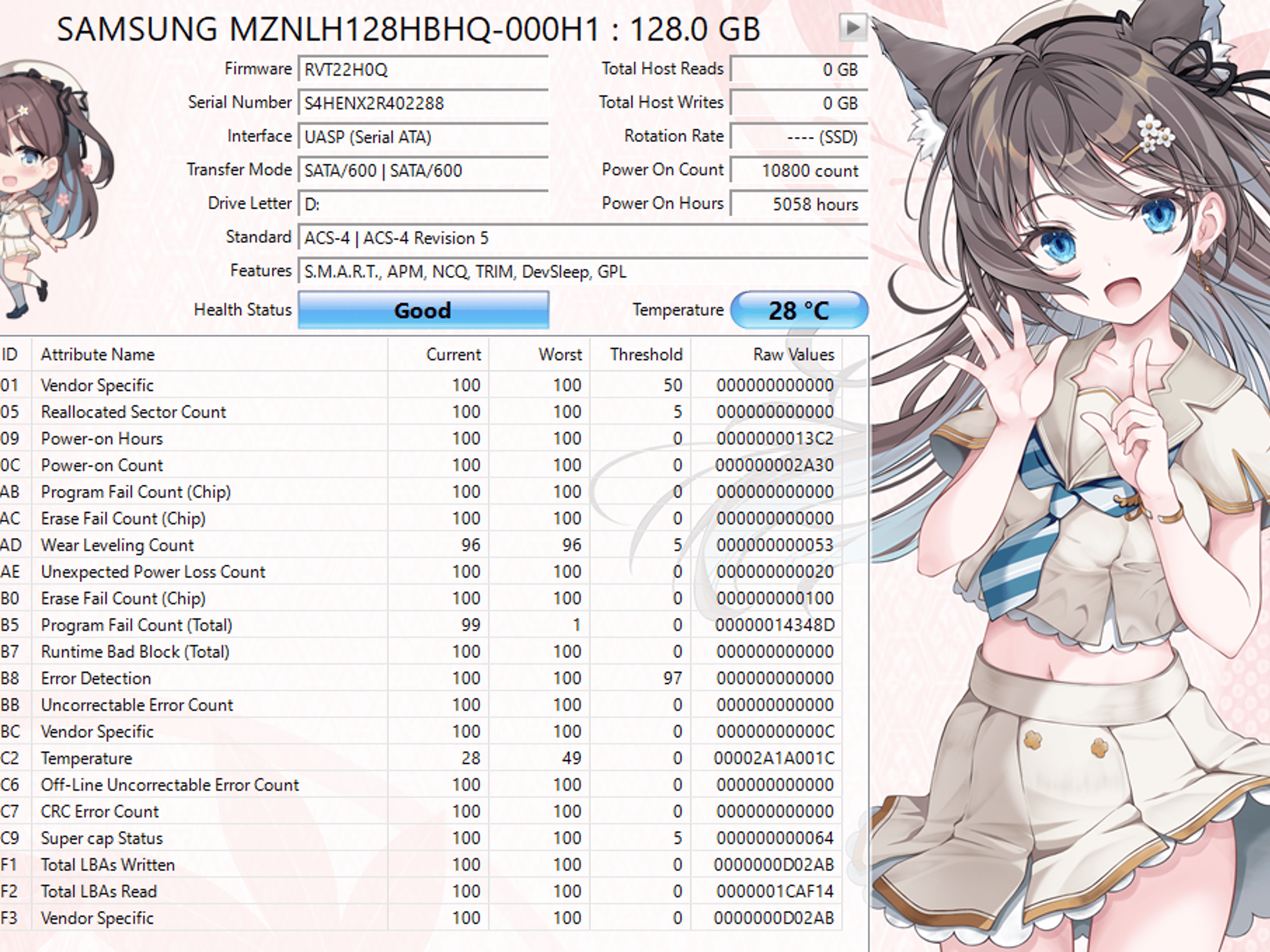
Task: Select the Reallocated Sector Count row
Action: pyautogui.click(x=420, y=412)
